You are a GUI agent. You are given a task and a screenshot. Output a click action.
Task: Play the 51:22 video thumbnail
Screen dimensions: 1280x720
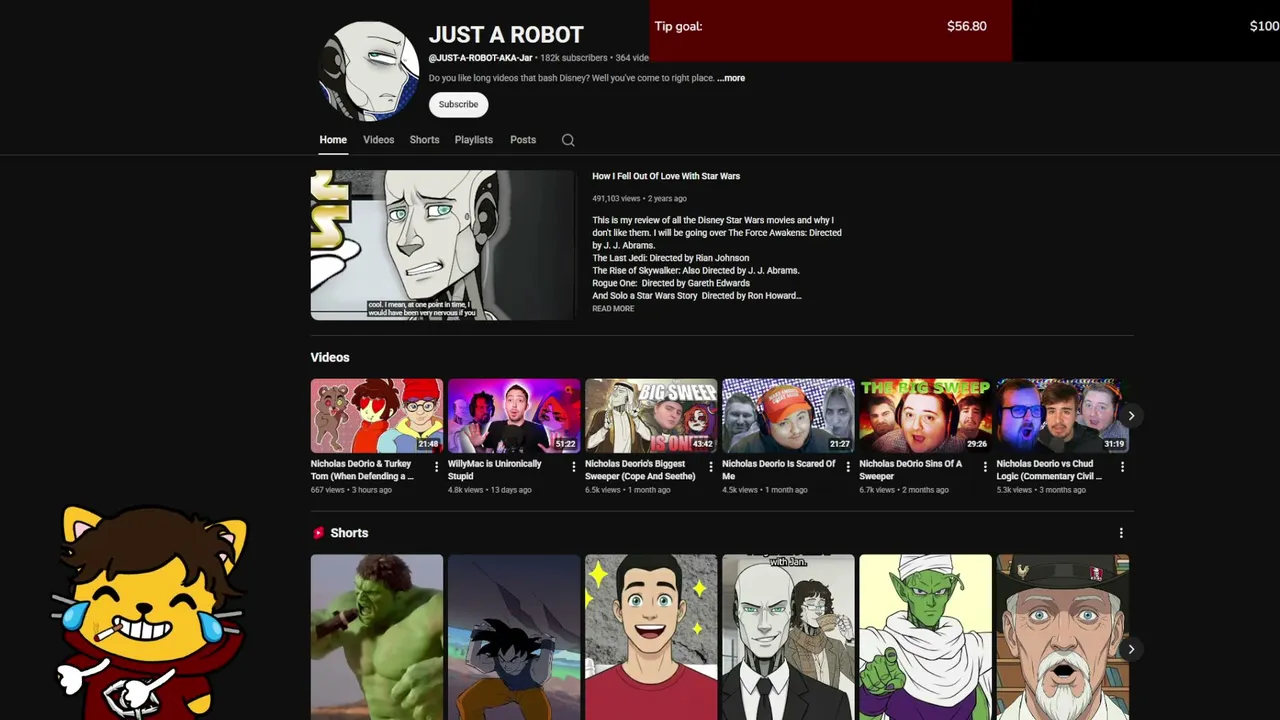tap(514, 416)
